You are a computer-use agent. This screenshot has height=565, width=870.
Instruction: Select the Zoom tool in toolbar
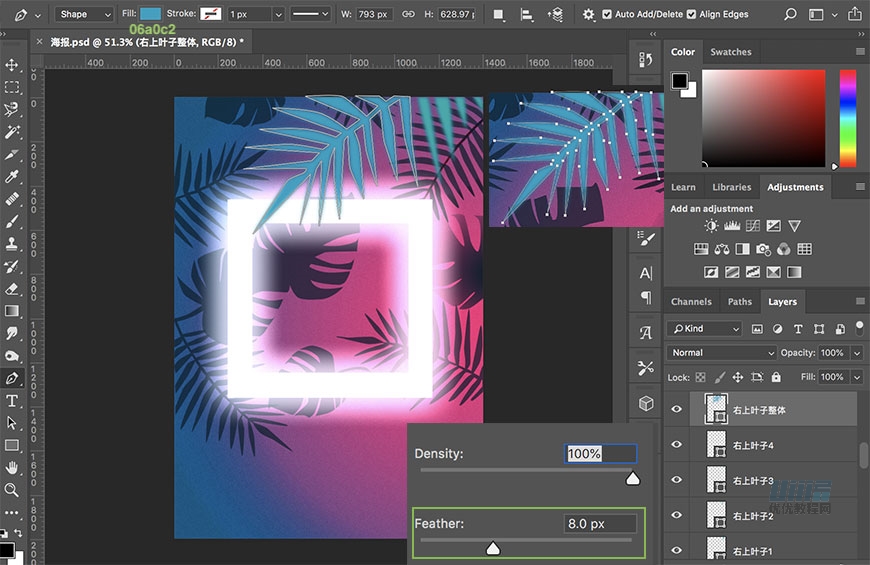12,490
